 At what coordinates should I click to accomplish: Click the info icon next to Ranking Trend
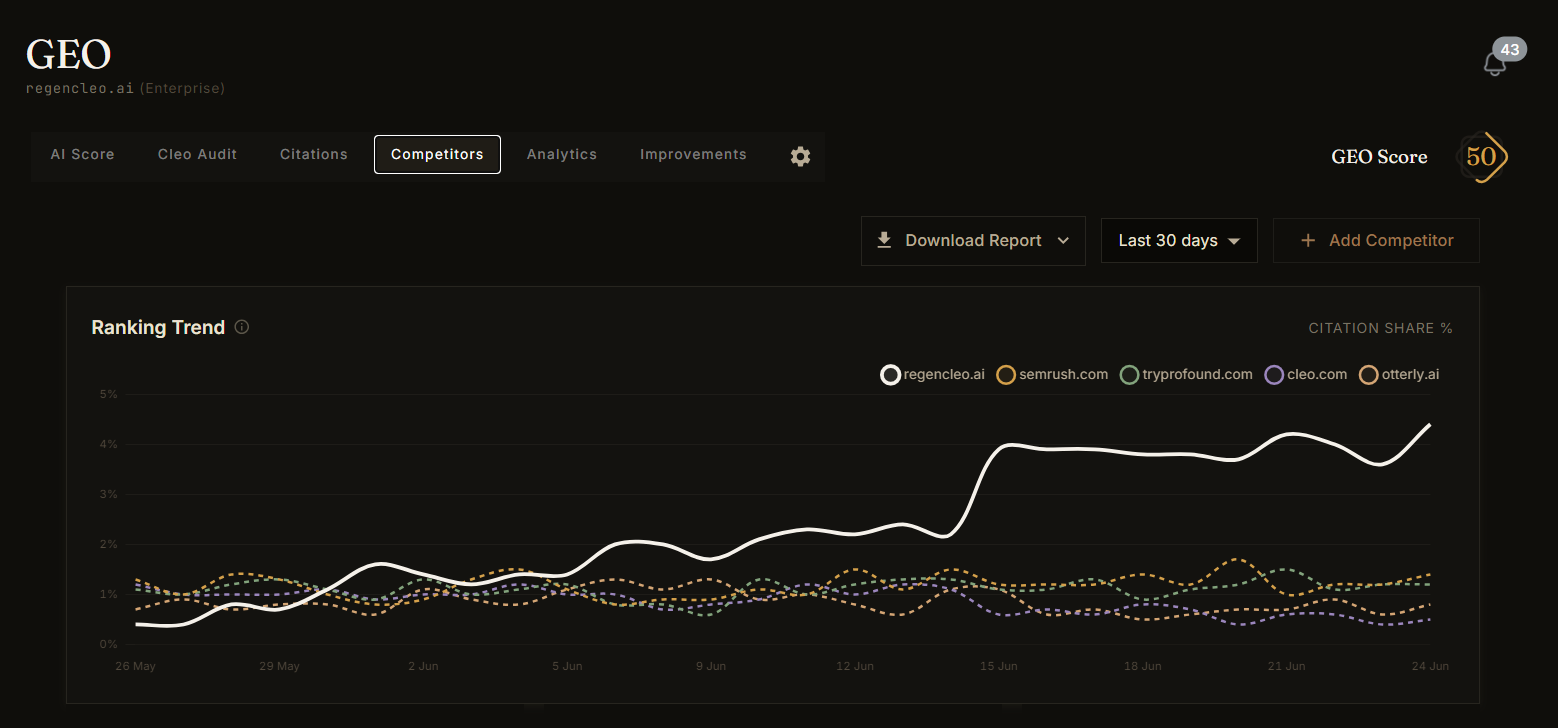click(241, 327)
